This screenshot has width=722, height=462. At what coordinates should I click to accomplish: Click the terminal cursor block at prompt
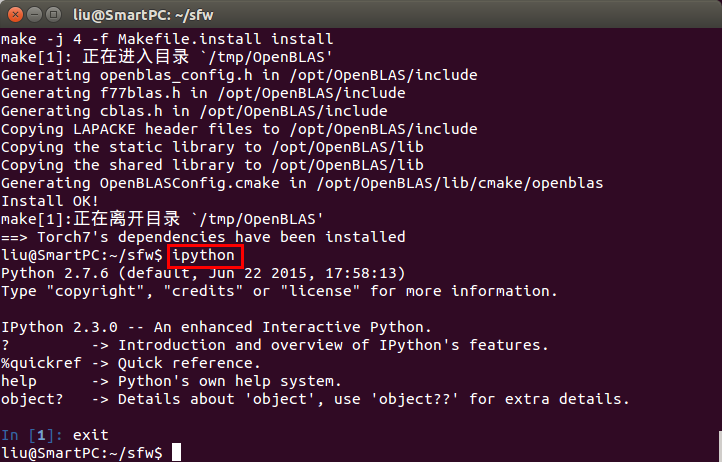click(x=176, y=452)
